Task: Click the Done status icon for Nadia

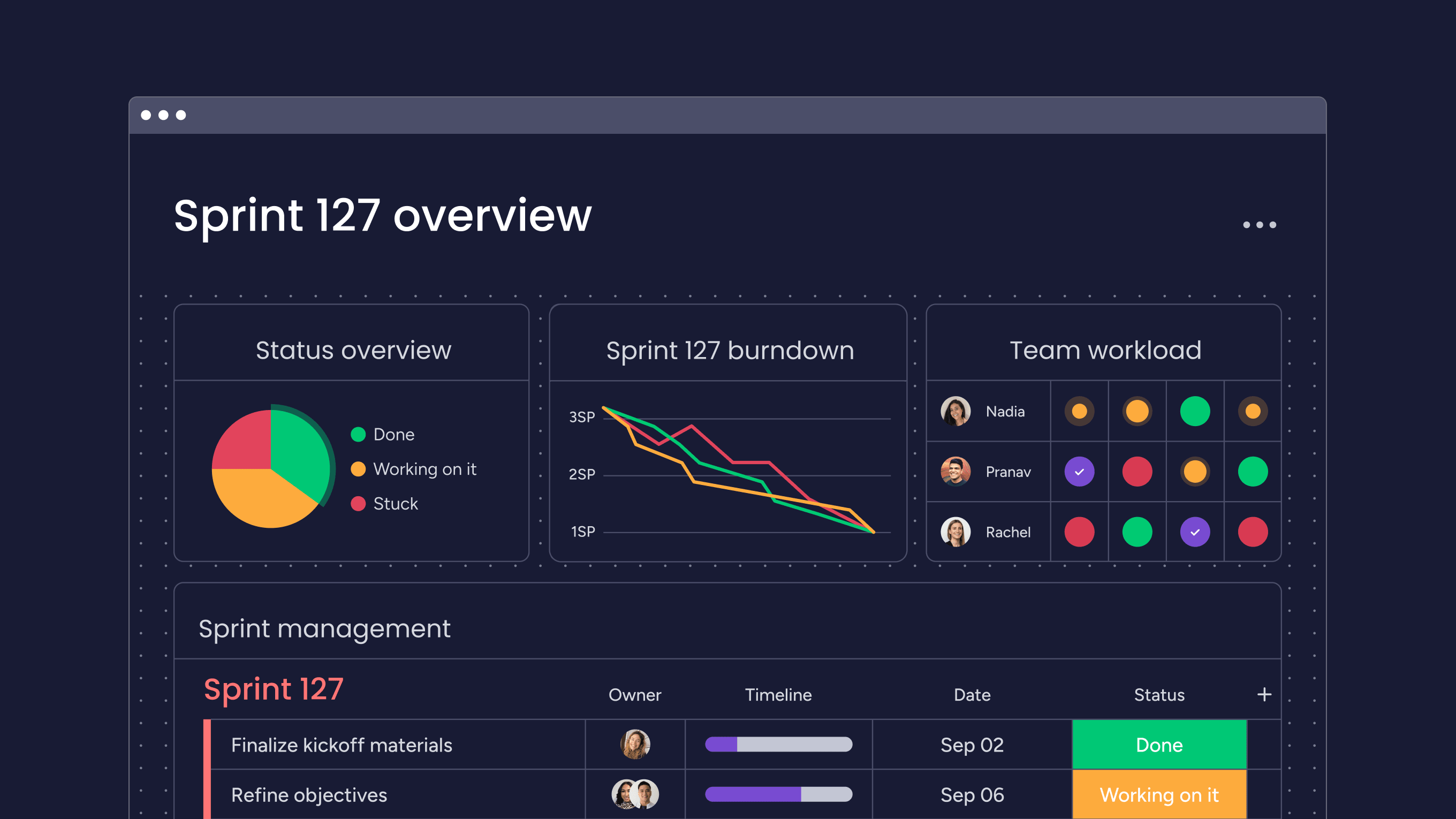Action: tap(1195, 410)
